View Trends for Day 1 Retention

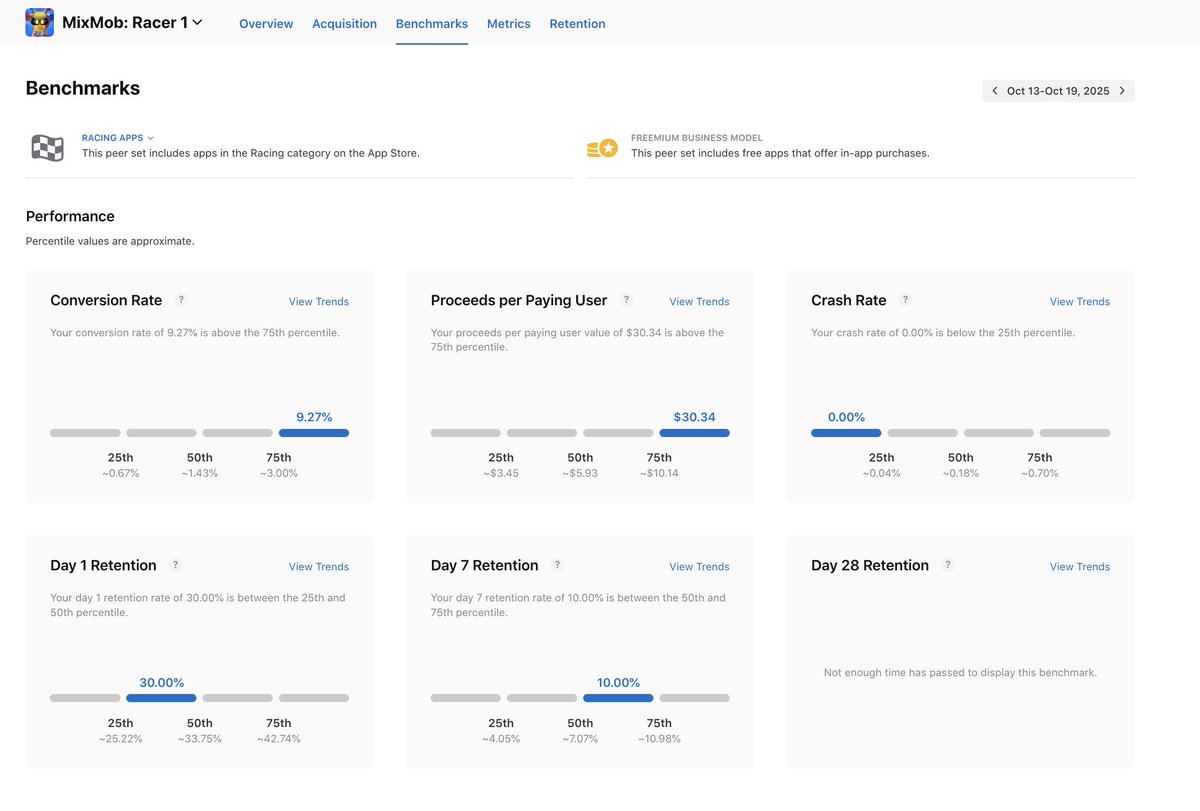click(x=319, y=566)
